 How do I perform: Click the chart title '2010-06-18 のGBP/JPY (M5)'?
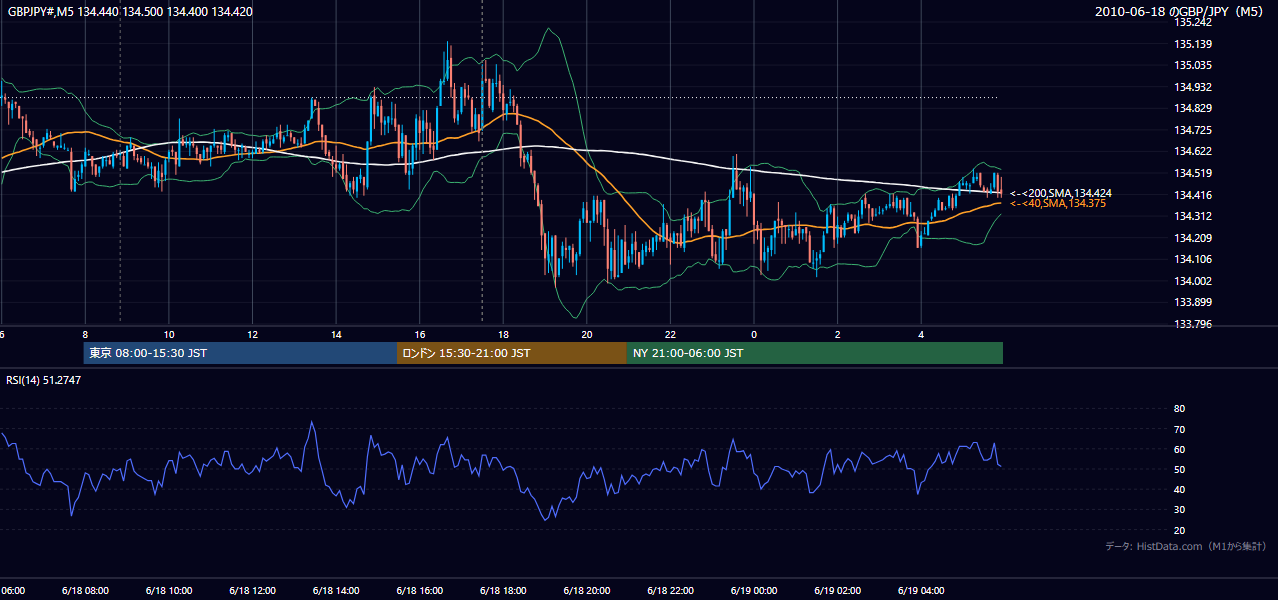1180,12
